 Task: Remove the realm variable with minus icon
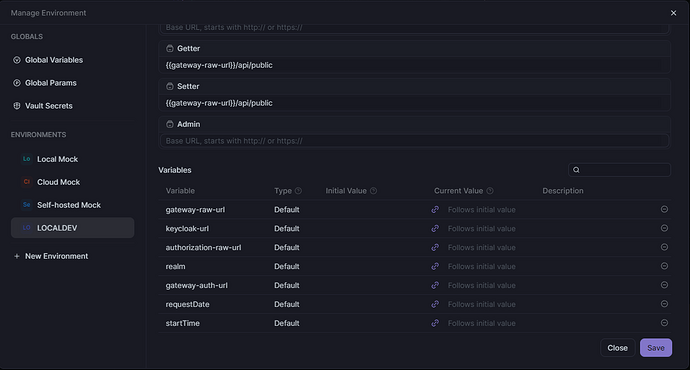coord(664,266)
